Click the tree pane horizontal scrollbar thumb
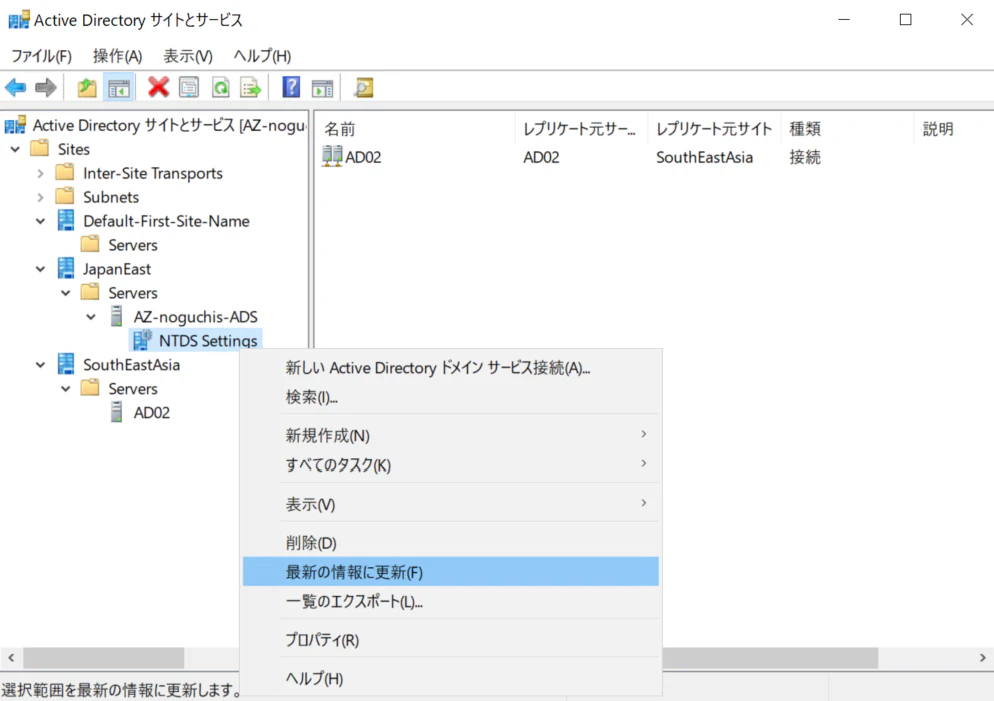This screenshot has width=994, height=701. tap(104, 657)
